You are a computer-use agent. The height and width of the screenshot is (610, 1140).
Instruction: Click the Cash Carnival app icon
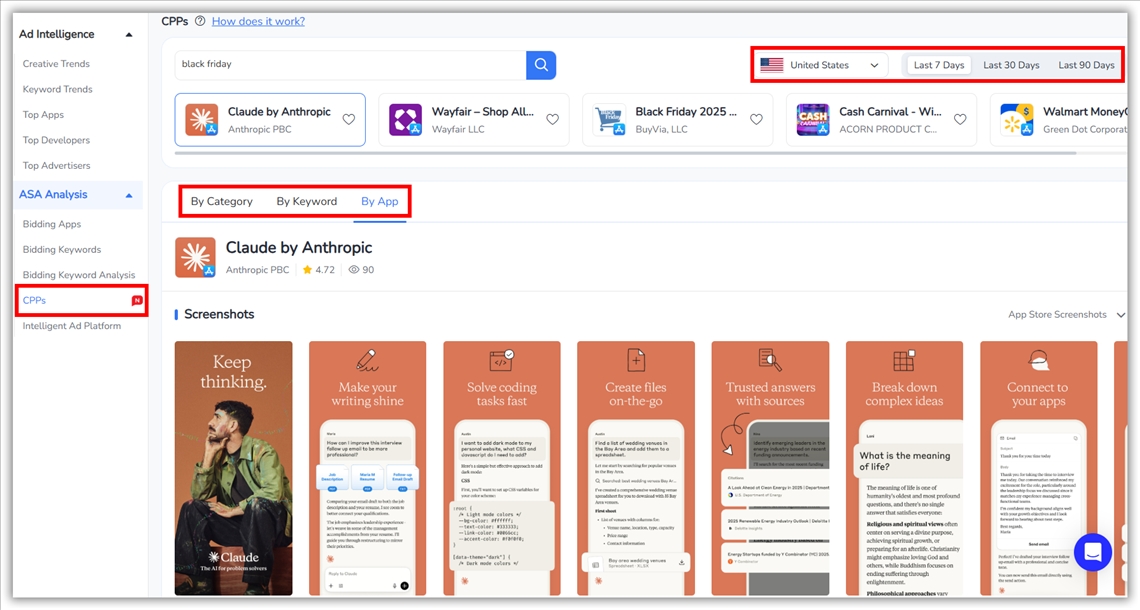point(813,120)
